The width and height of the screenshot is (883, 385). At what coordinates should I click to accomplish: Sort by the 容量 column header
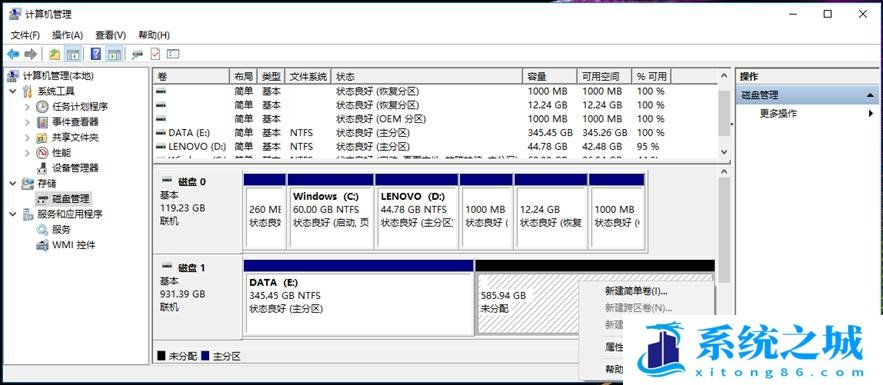(x=550, y=77)
